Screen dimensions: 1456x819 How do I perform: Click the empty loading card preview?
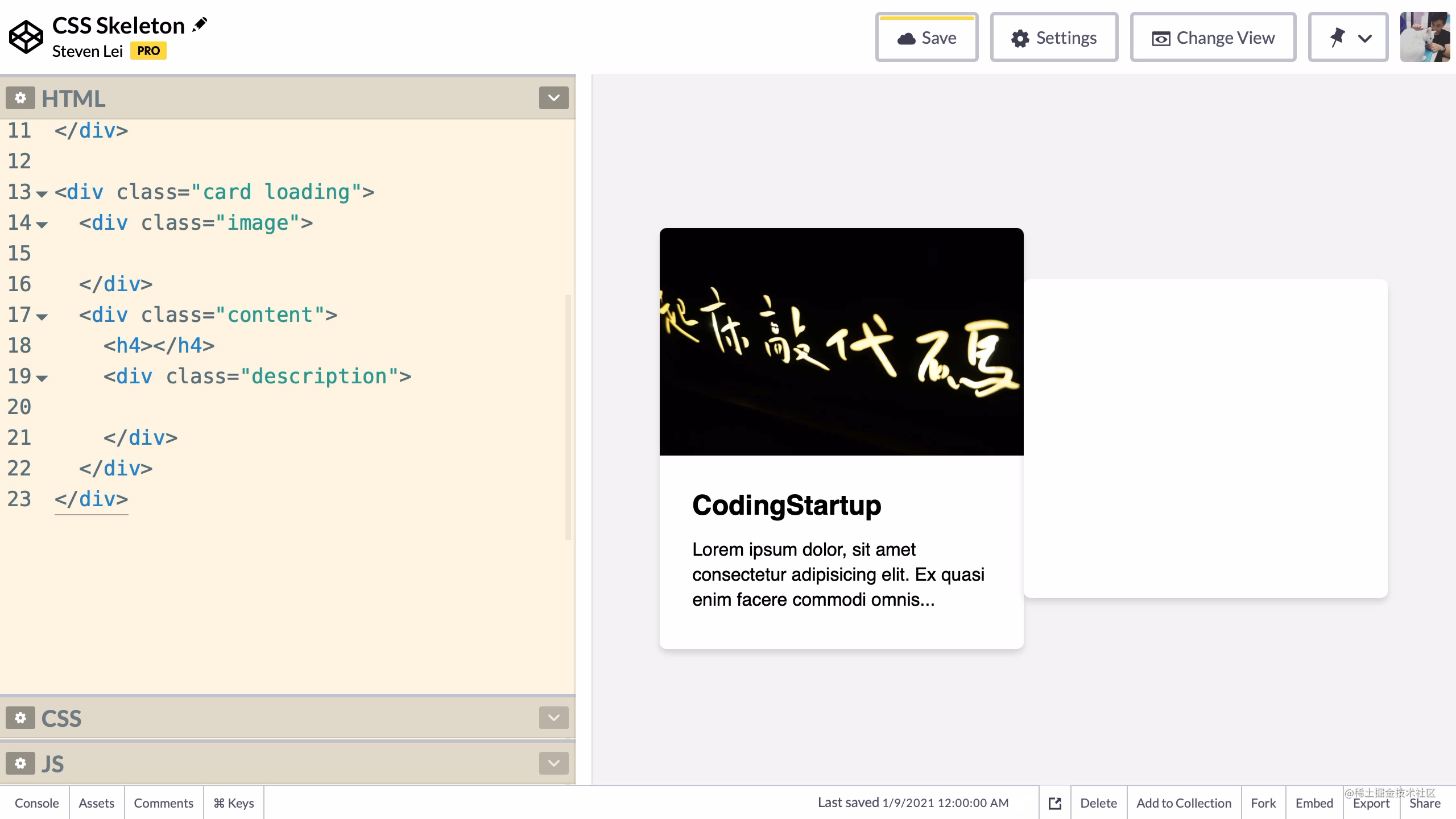click(1205, 438)
